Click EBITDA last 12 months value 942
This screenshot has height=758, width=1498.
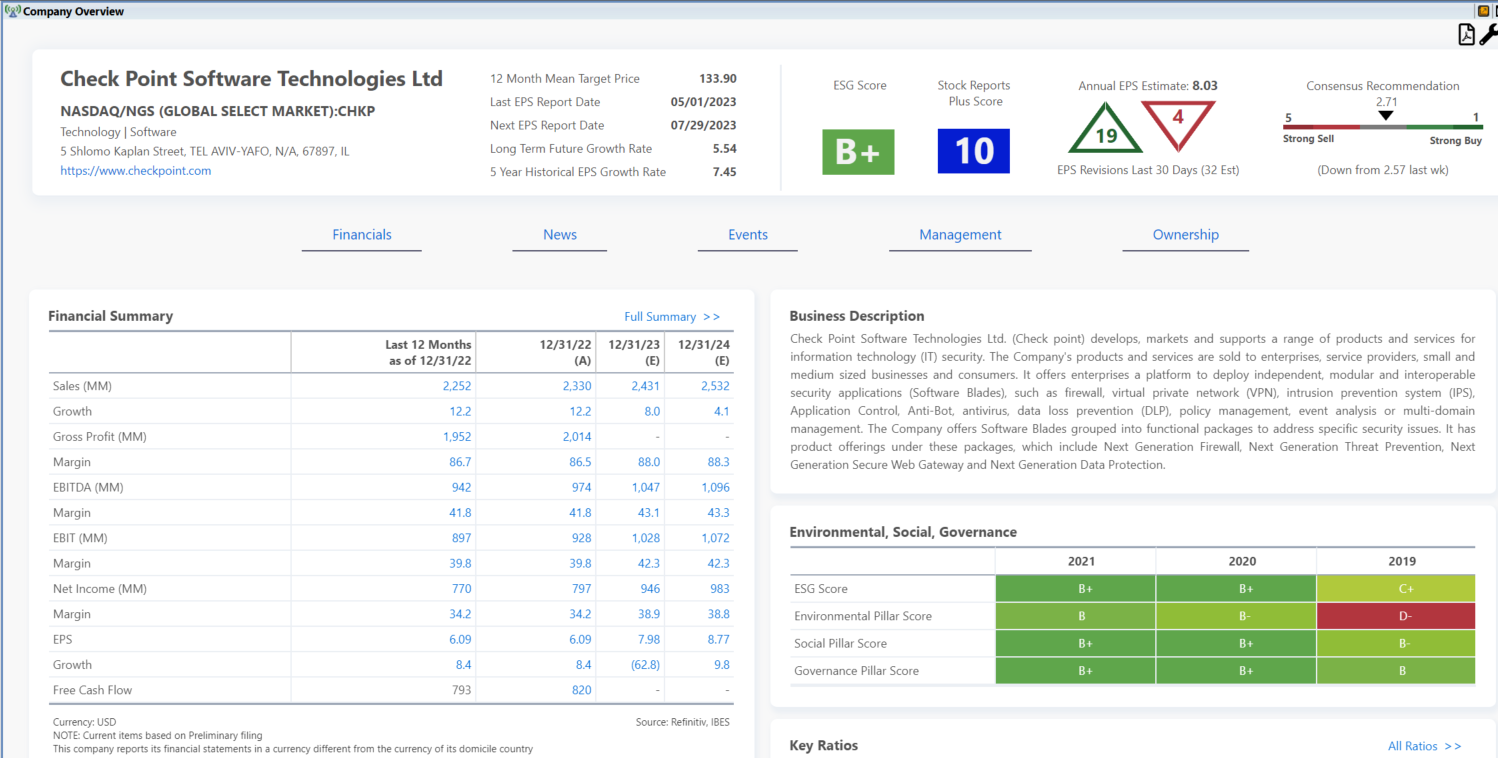coord(461,488)
